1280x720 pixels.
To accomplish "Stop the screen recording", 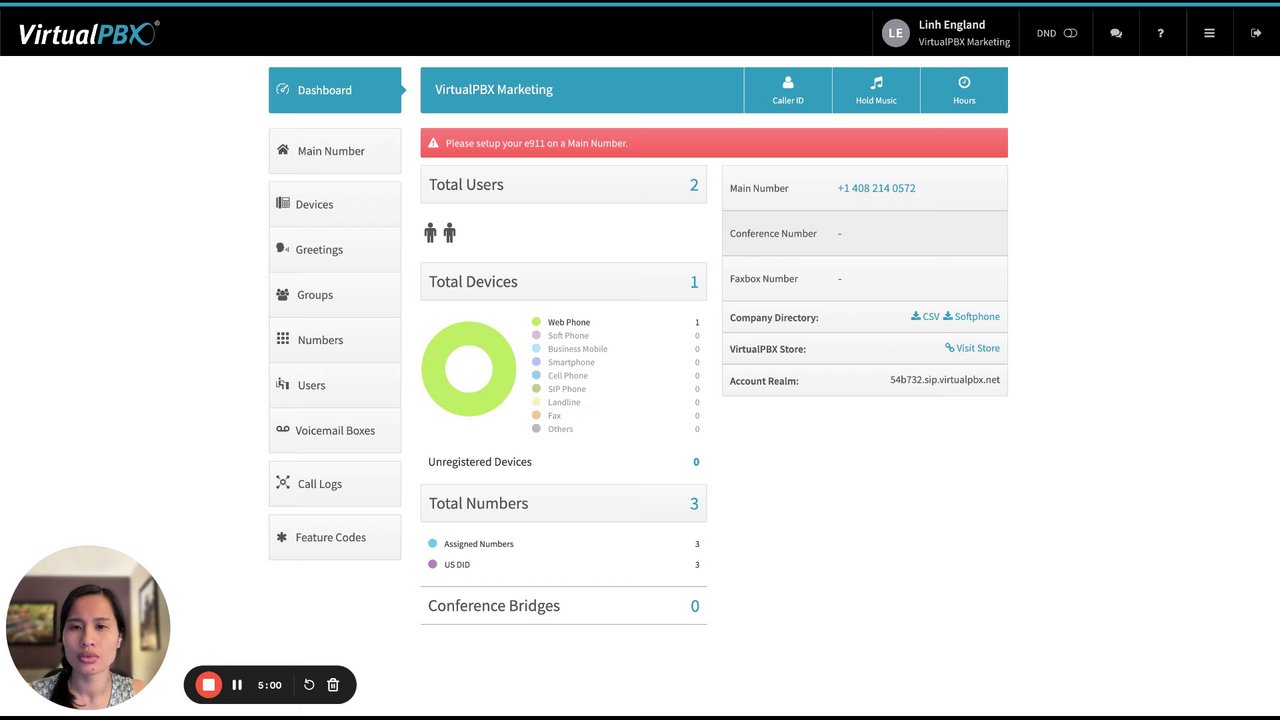I will tap(208, 685).
